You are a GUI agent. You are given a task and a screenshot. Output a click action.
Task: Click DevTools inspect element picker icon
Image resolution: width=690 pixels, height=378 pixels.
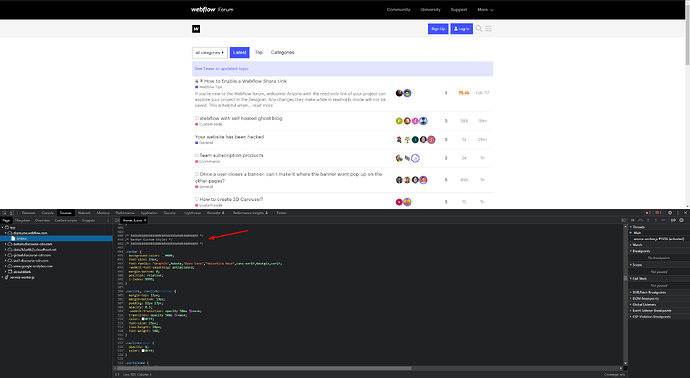4,213
